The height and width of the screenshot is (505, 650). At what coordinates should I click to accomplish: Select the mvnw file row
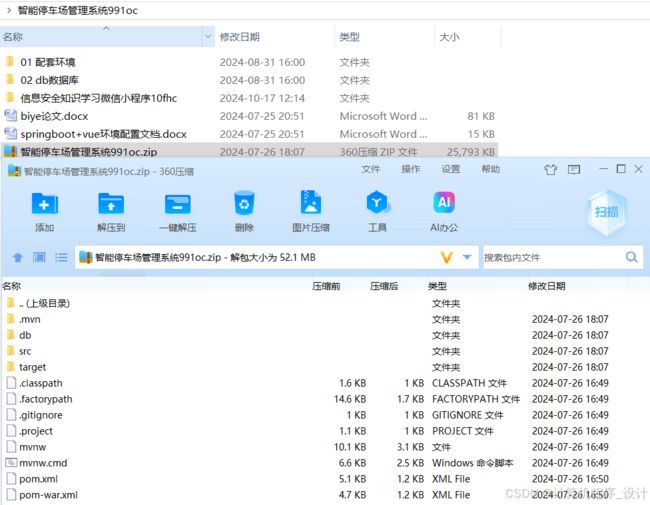click(x=308, y=447)
